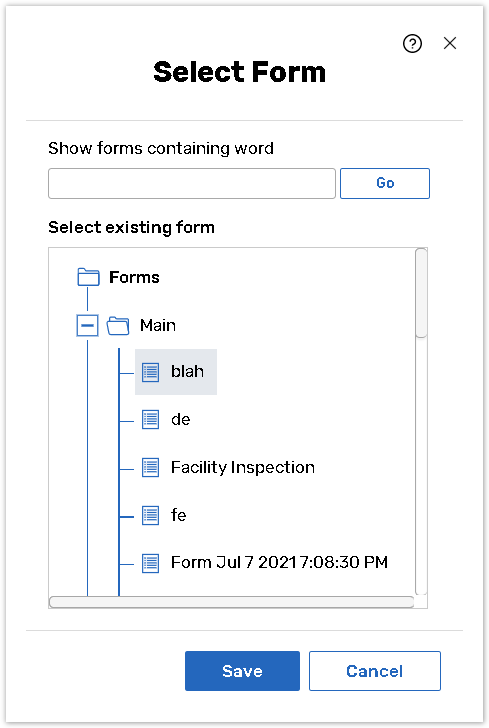489x728 pixels.
Task: Click the Form Jul 7 2021 icon
Action: pyautogui.click(x=150, y=563)
